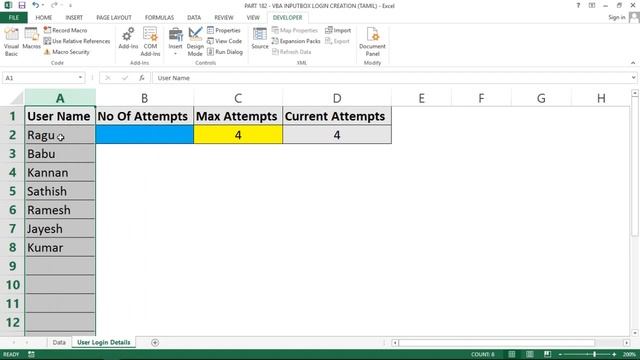Switch to Normal view
Viewport: 640px width, 360px height.
point(511,354)
